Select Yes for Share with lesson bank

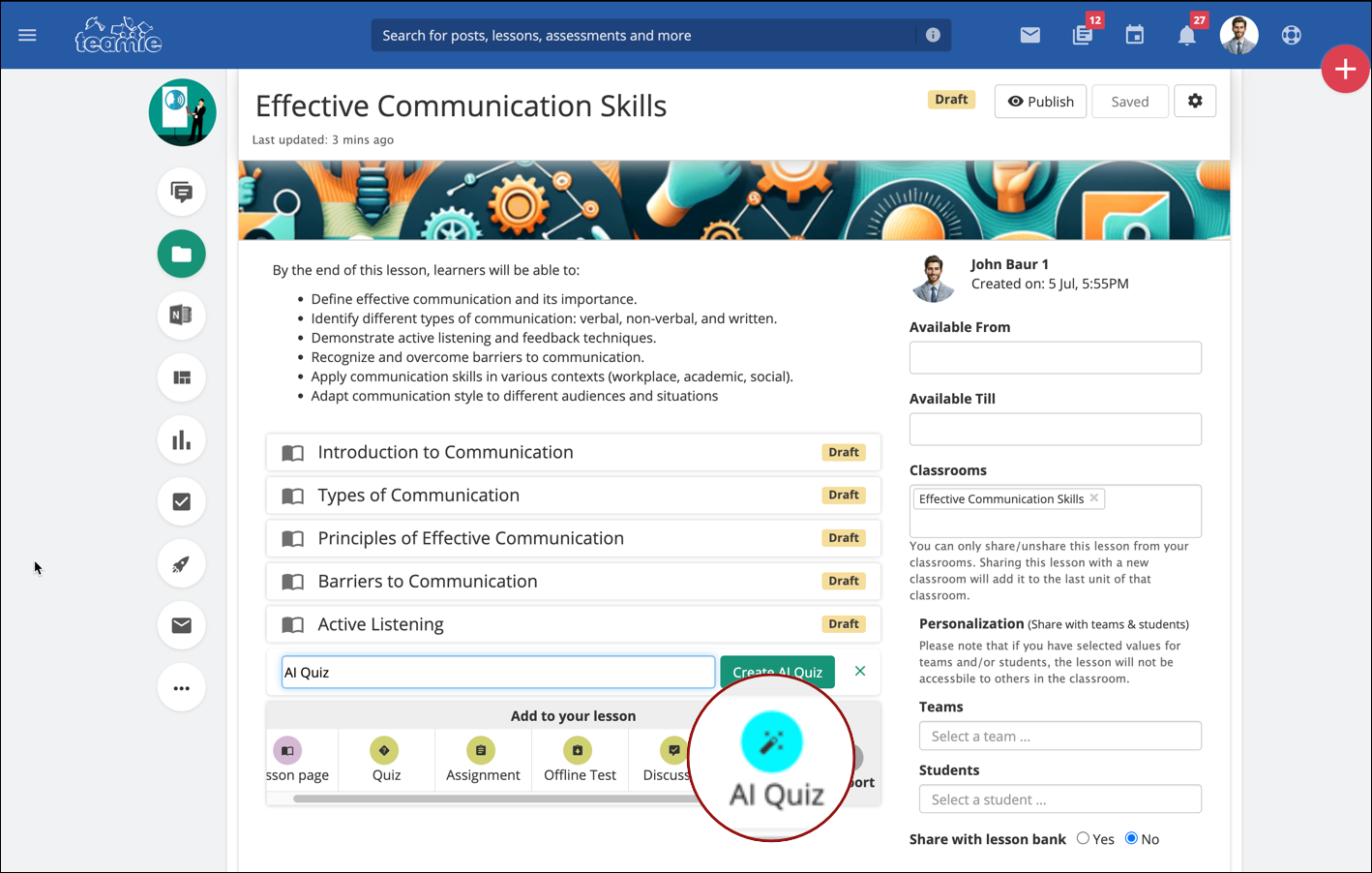(x=1083, y=839)
